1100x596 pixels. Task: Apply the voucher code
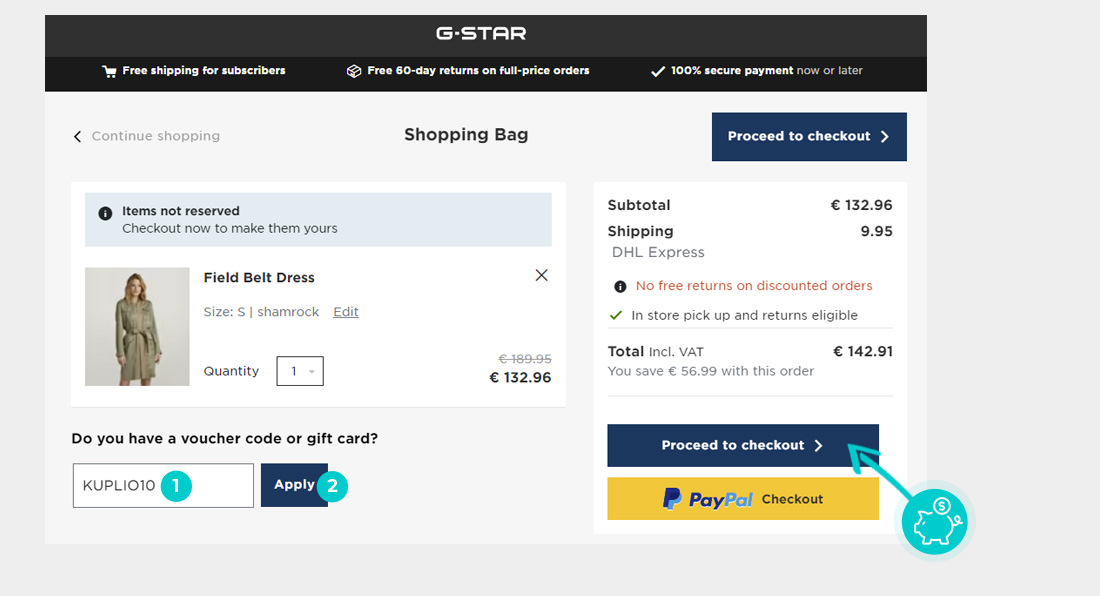pyautogui.click(x=293, y=485)
